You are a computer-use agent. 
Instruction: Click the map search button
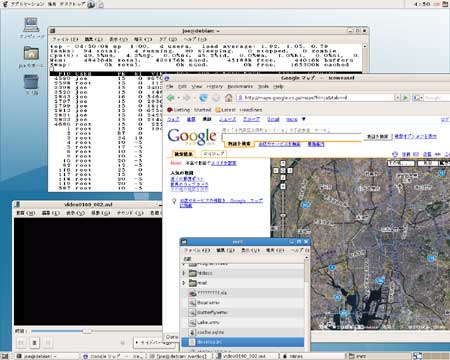pyautogui.click(x=378, y=136)
